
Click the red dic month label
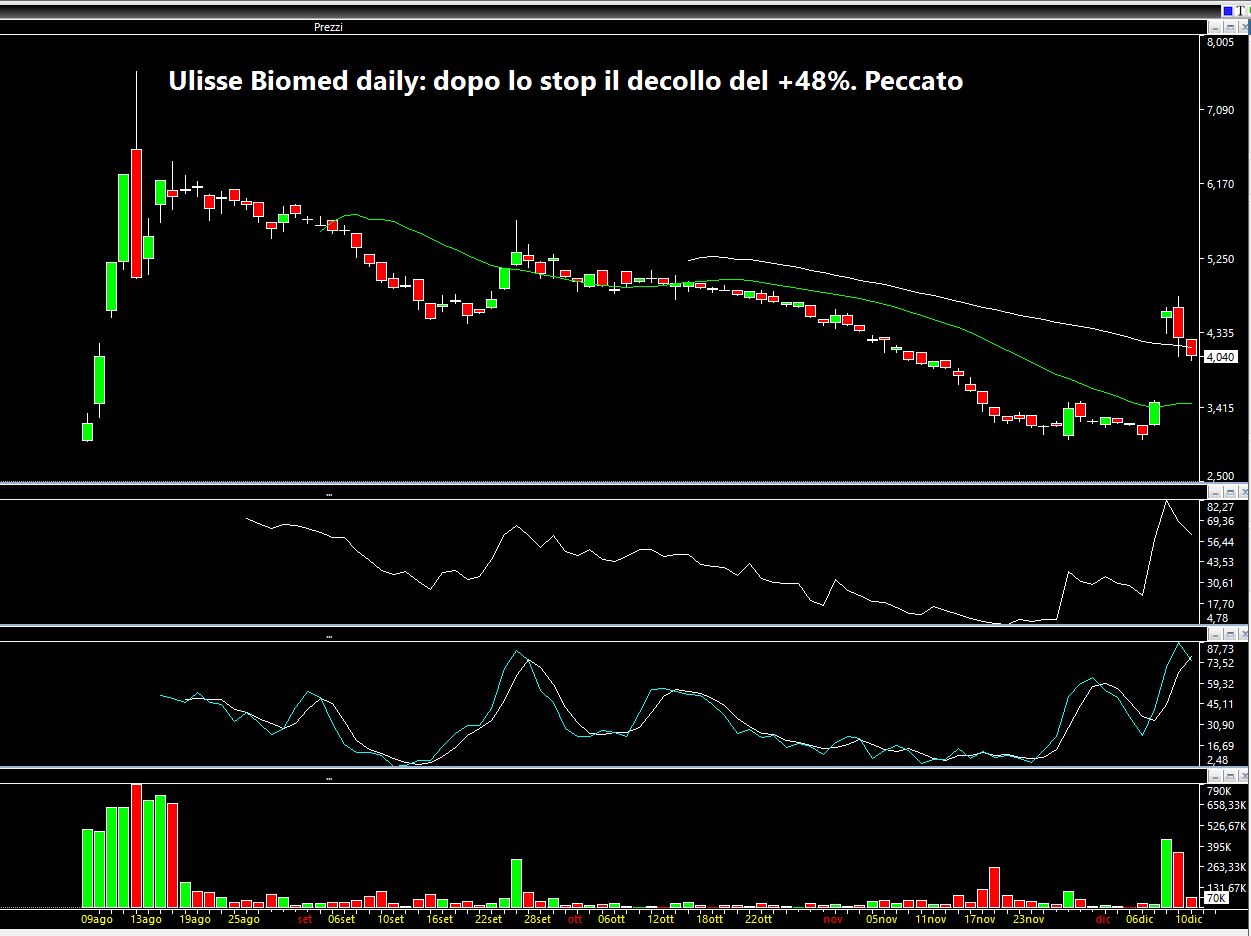coord(1103,919)
